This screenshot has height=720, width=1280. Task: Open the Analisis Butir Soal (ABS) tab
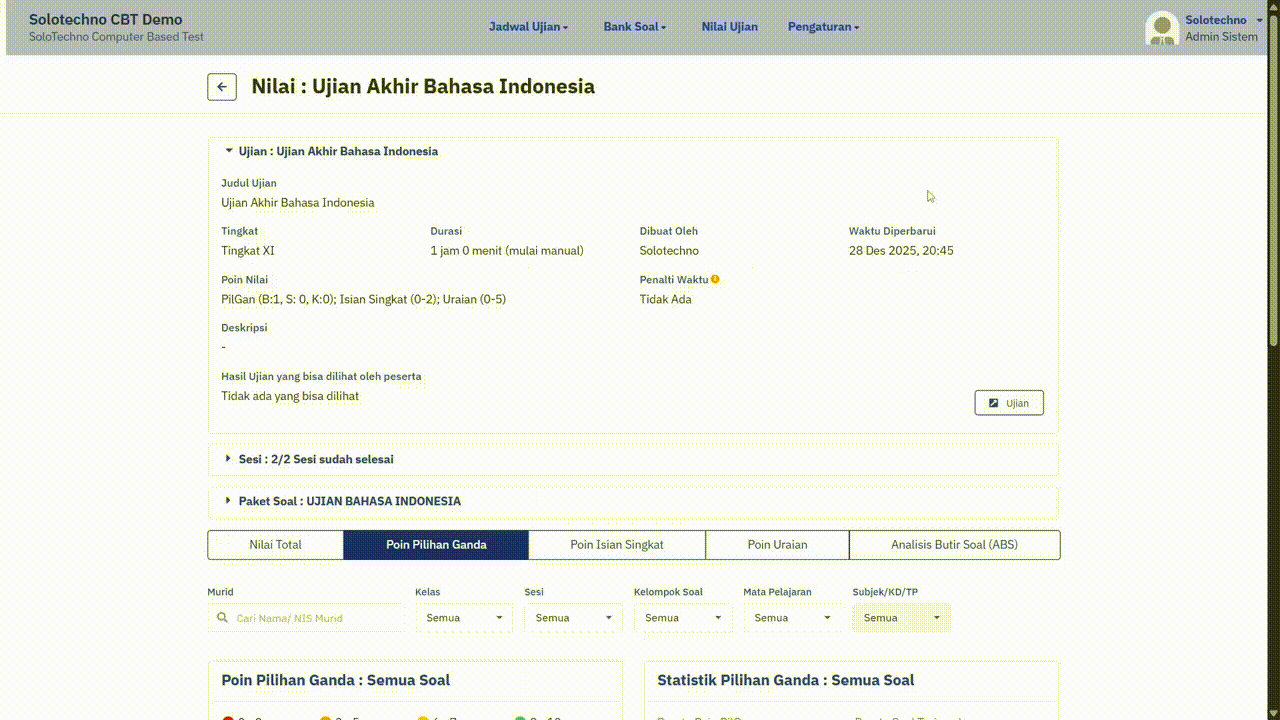(x=954, y=545)
